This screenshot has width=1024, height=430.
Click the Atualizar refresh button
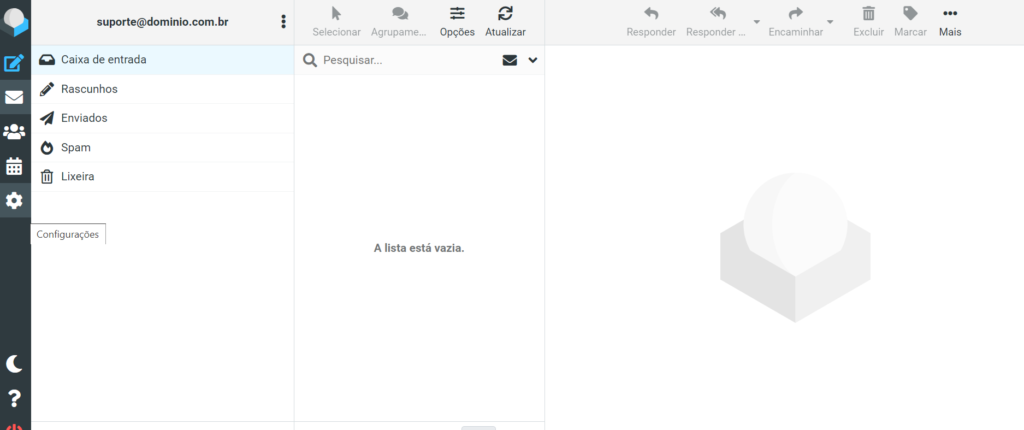(505, 21)
